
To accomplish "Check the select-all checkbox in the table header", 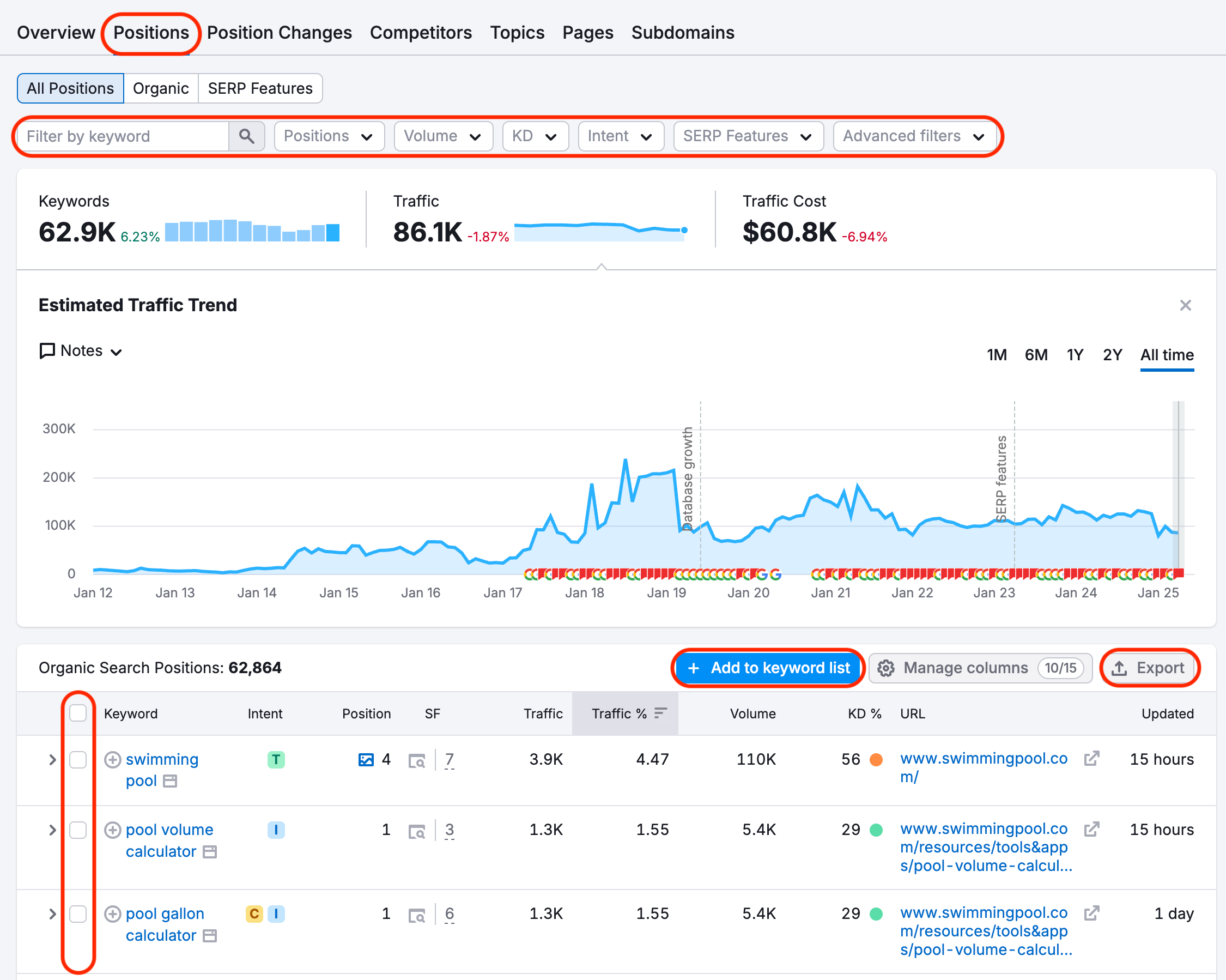I will tap(78, 712).
